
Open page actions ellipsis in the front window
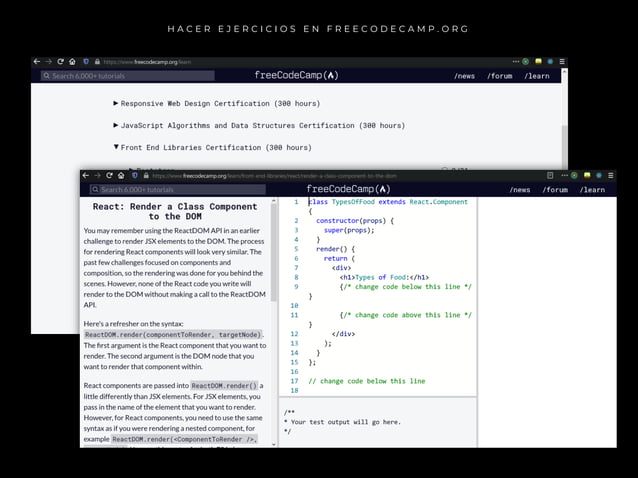pyautogui.click(x=564, y=175)
